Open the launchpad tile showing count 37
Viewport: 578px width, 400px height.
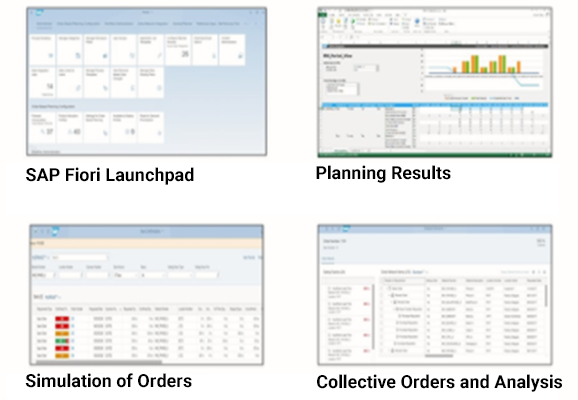(x=42, y=127)
